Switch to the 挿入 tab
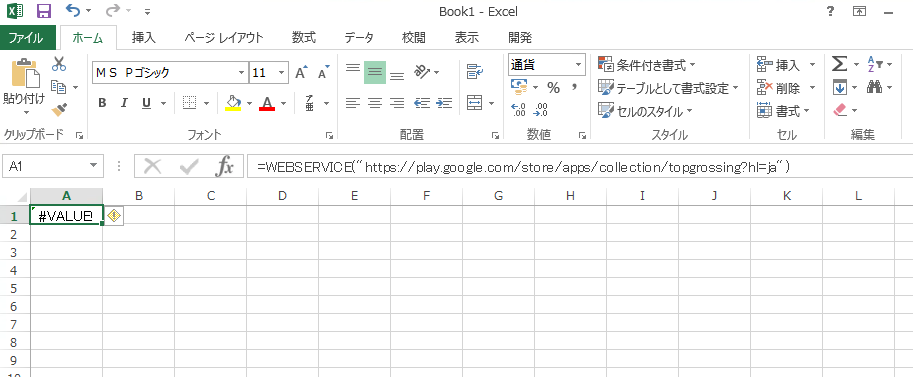The height and width of the screenshot is (377, 913). tap(144, 38)
